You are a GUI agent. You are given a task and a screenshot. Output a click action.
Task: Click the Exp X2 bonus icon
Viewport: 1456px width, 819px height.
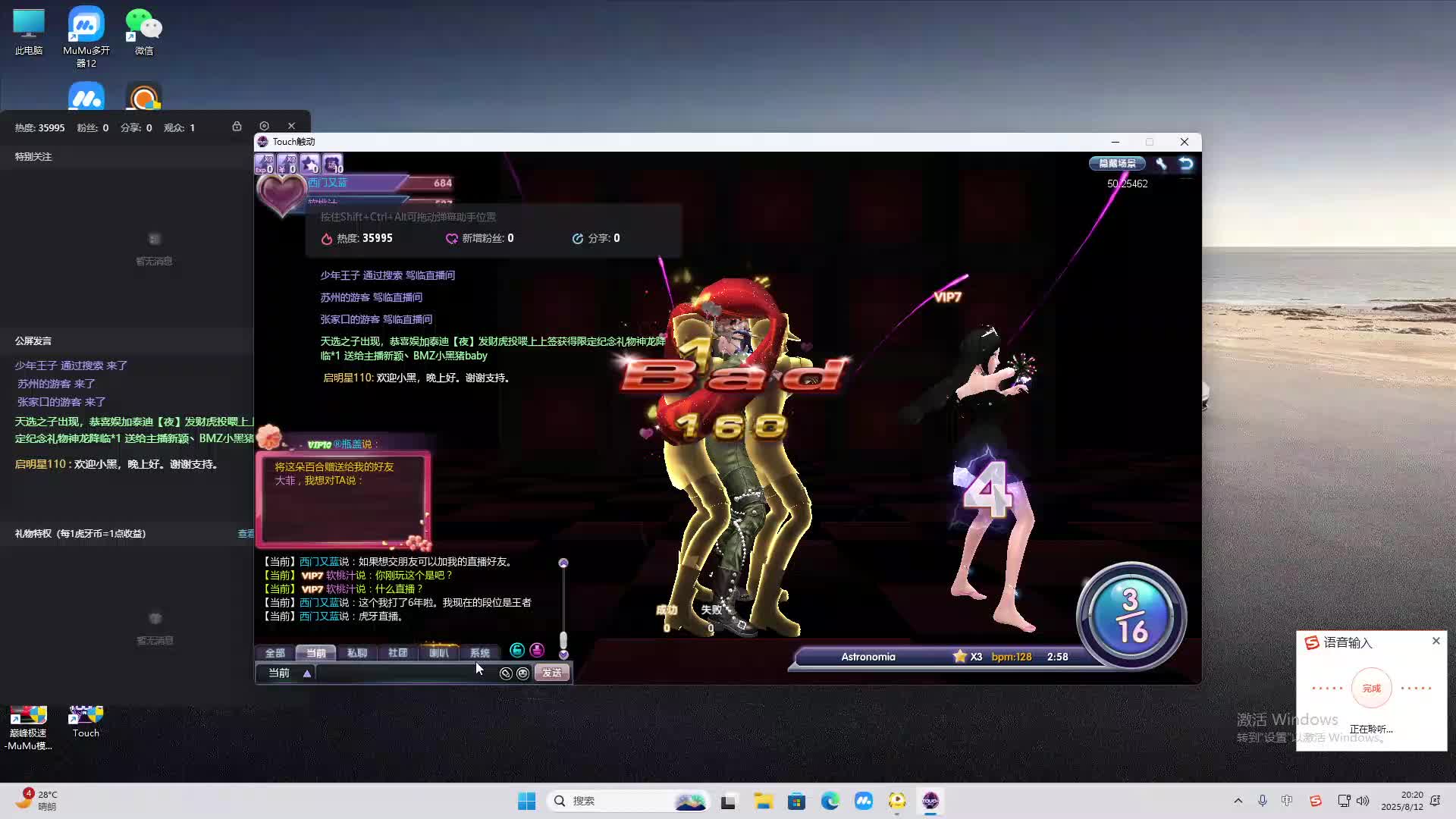(x=264, y=164)
